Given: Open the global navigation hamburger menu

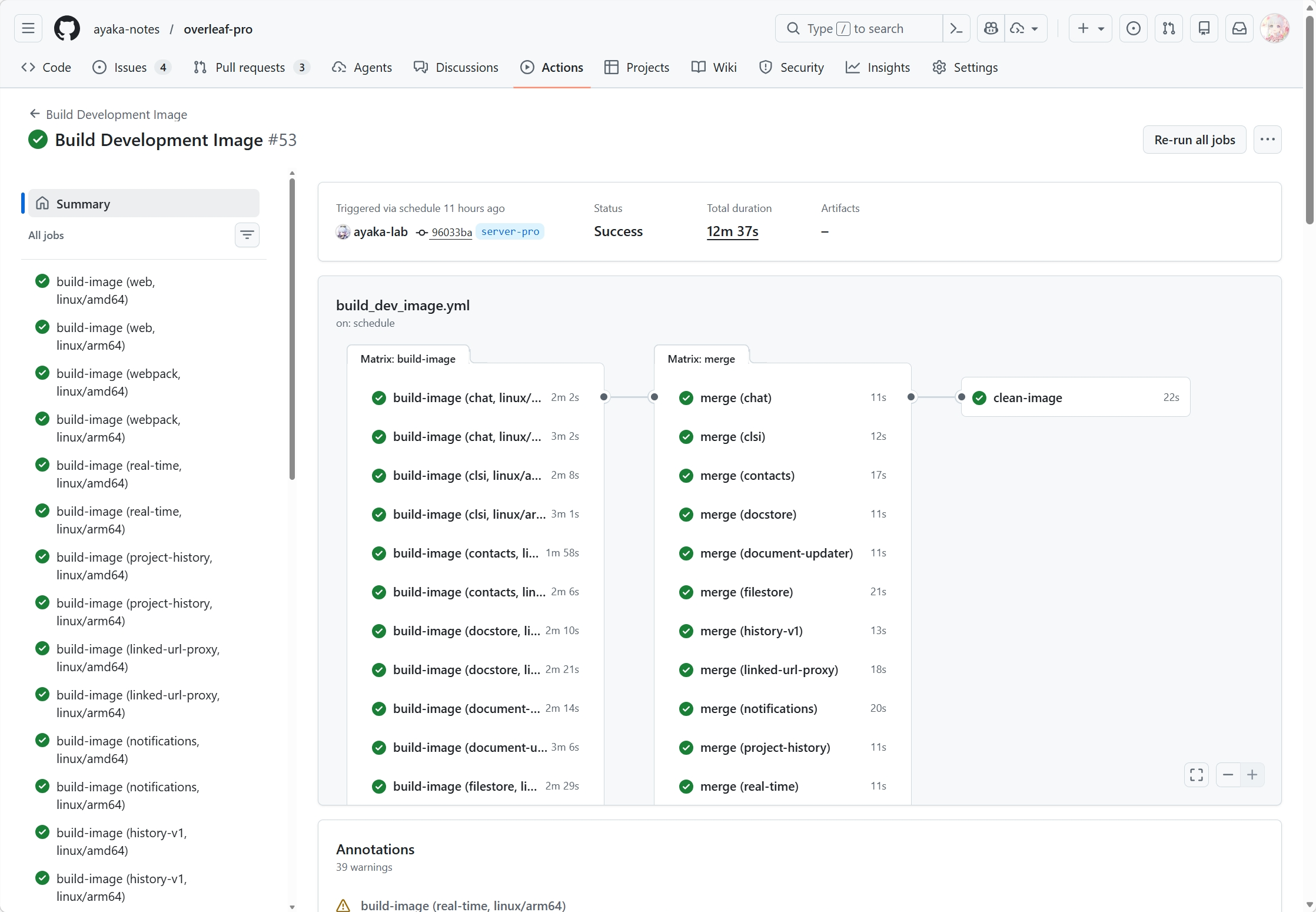Looking at the screenshot, I should click(x=28, y=28).
